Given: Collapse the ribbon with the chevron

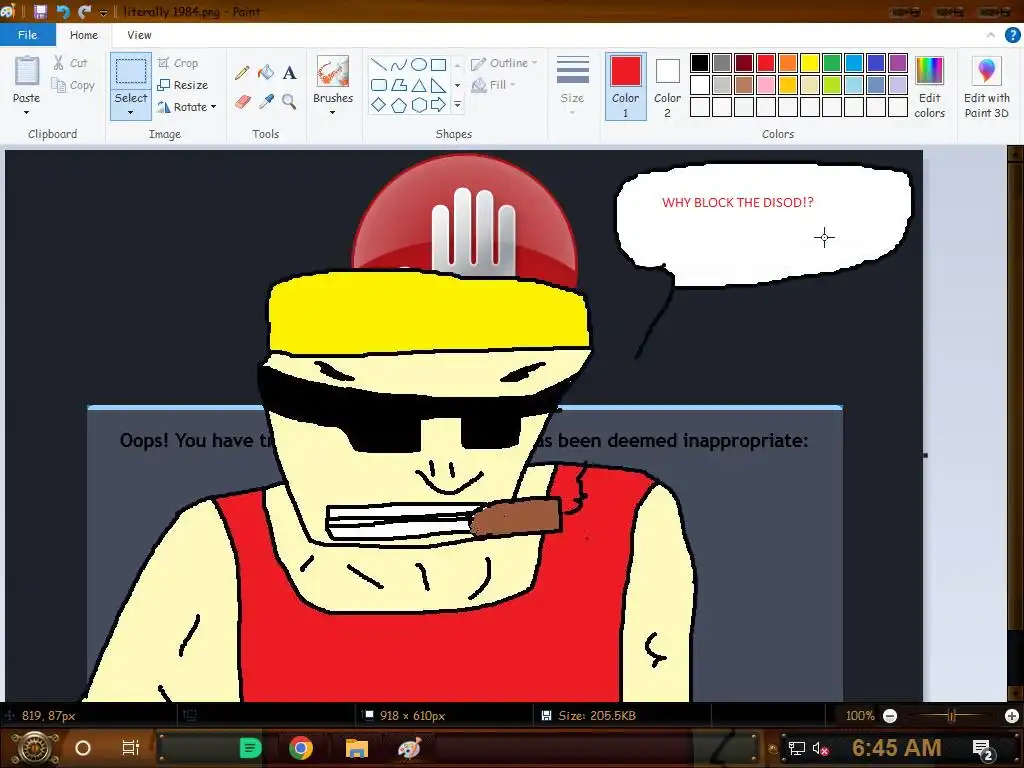Looking at the screenshot, I should [x=991, y=35].
